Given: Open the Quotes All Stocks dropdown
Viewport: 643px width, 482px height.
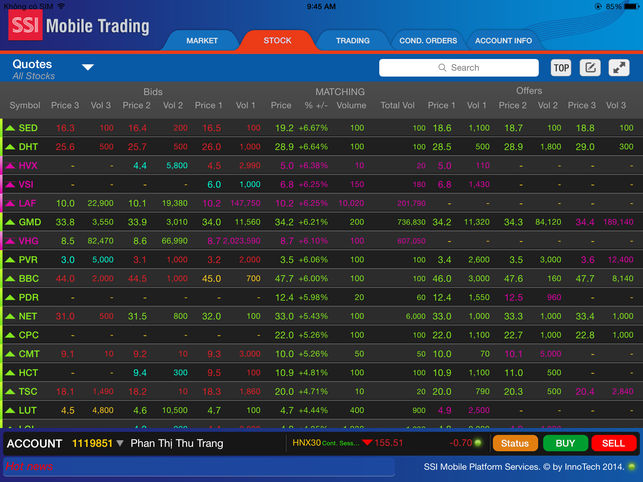Looking at the screenshot, I should pyautogui.click(x=88, y=68).
